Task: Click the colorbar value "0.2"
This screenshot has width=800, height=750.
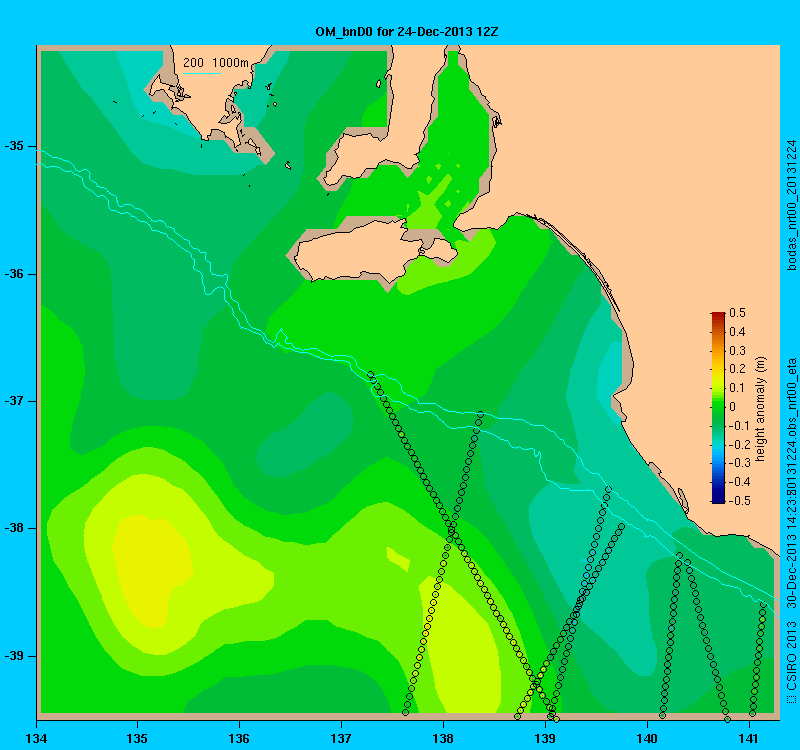Action: 737,369
